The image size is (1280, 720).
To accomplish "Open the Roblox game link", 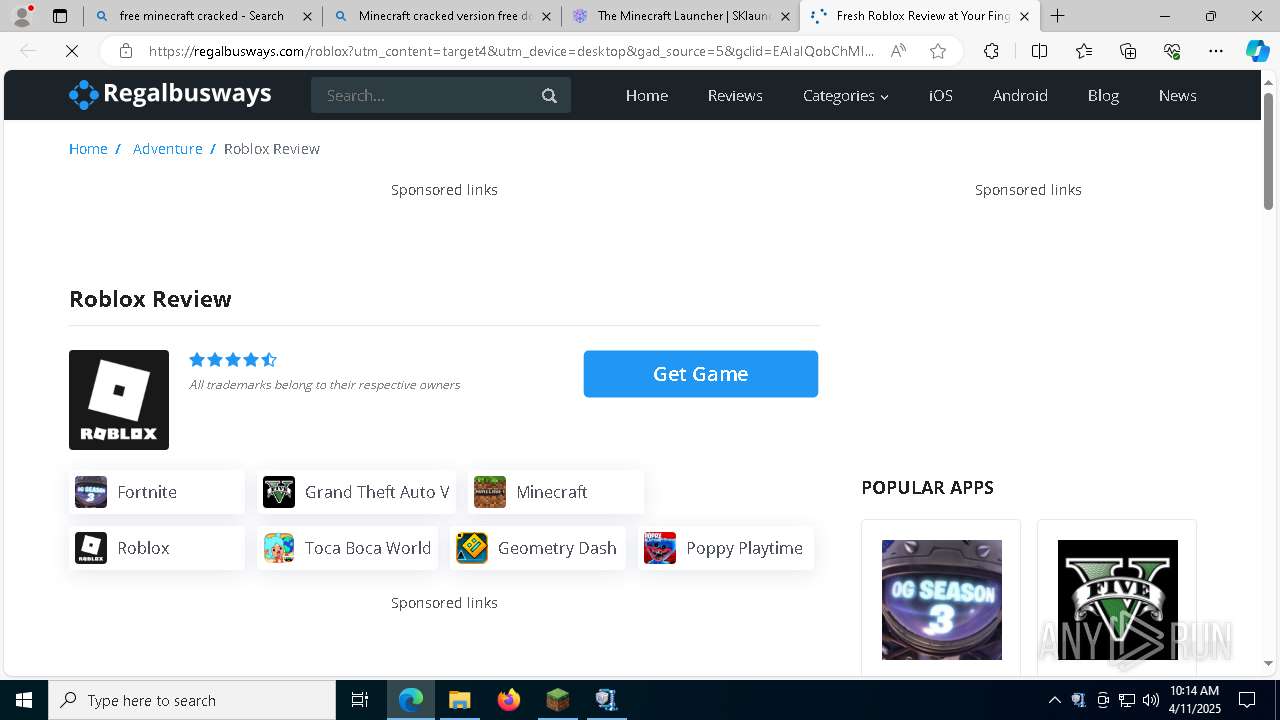I will [x=157, y=548].
